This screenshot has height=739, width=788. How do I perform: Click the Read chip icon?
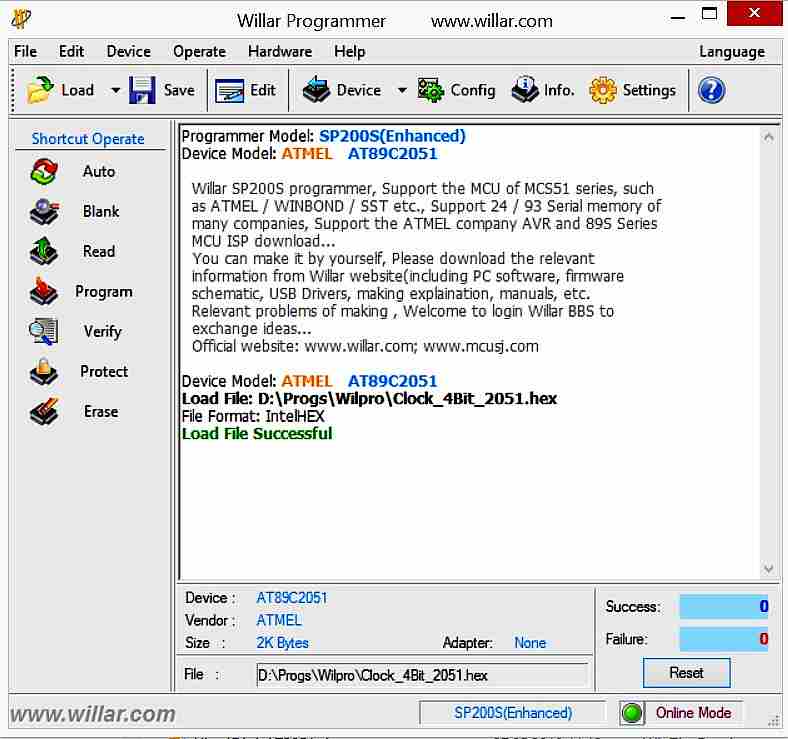(x=44, y=251)
